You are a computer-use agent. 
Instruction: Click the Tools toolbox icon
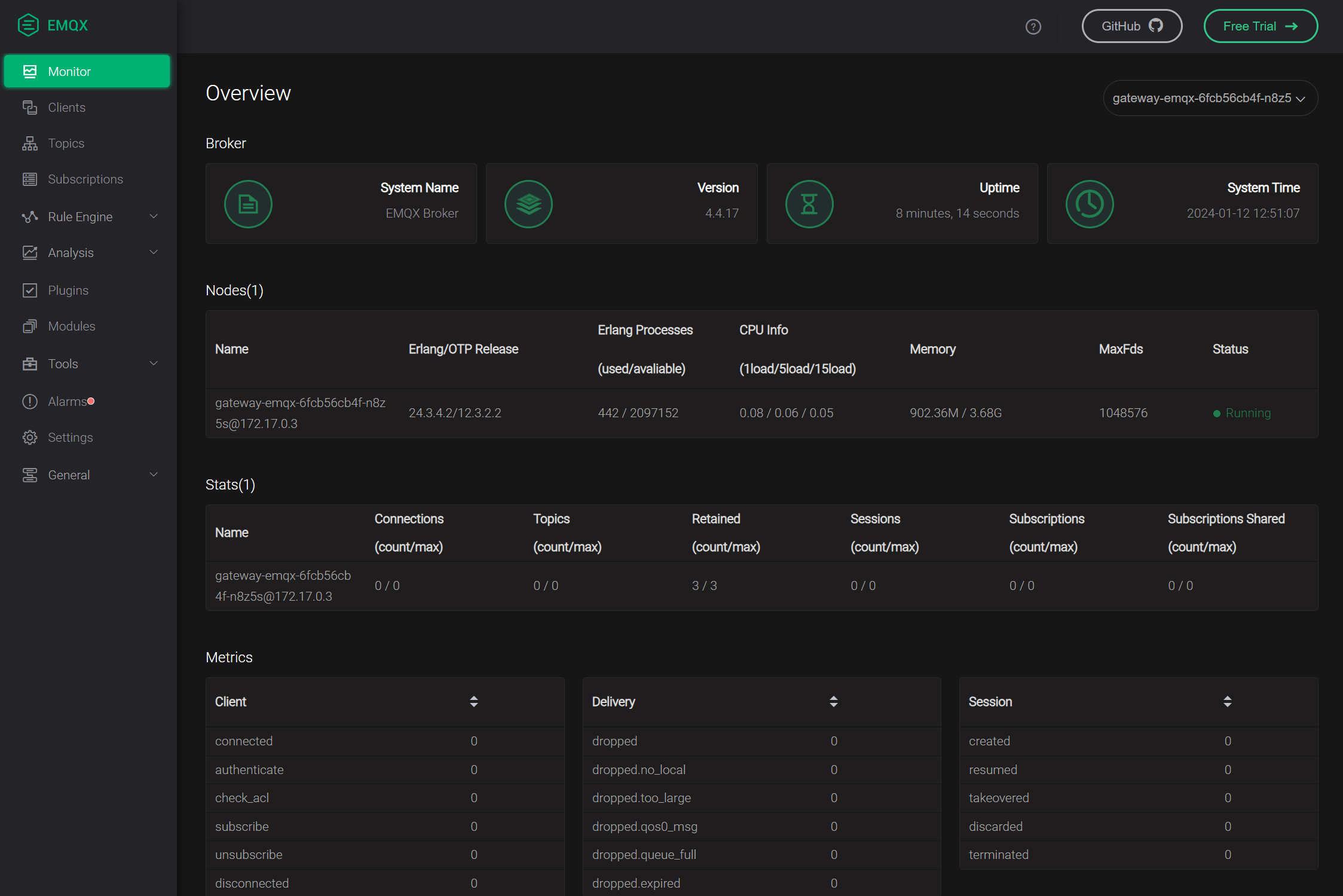tap(30, 364)
